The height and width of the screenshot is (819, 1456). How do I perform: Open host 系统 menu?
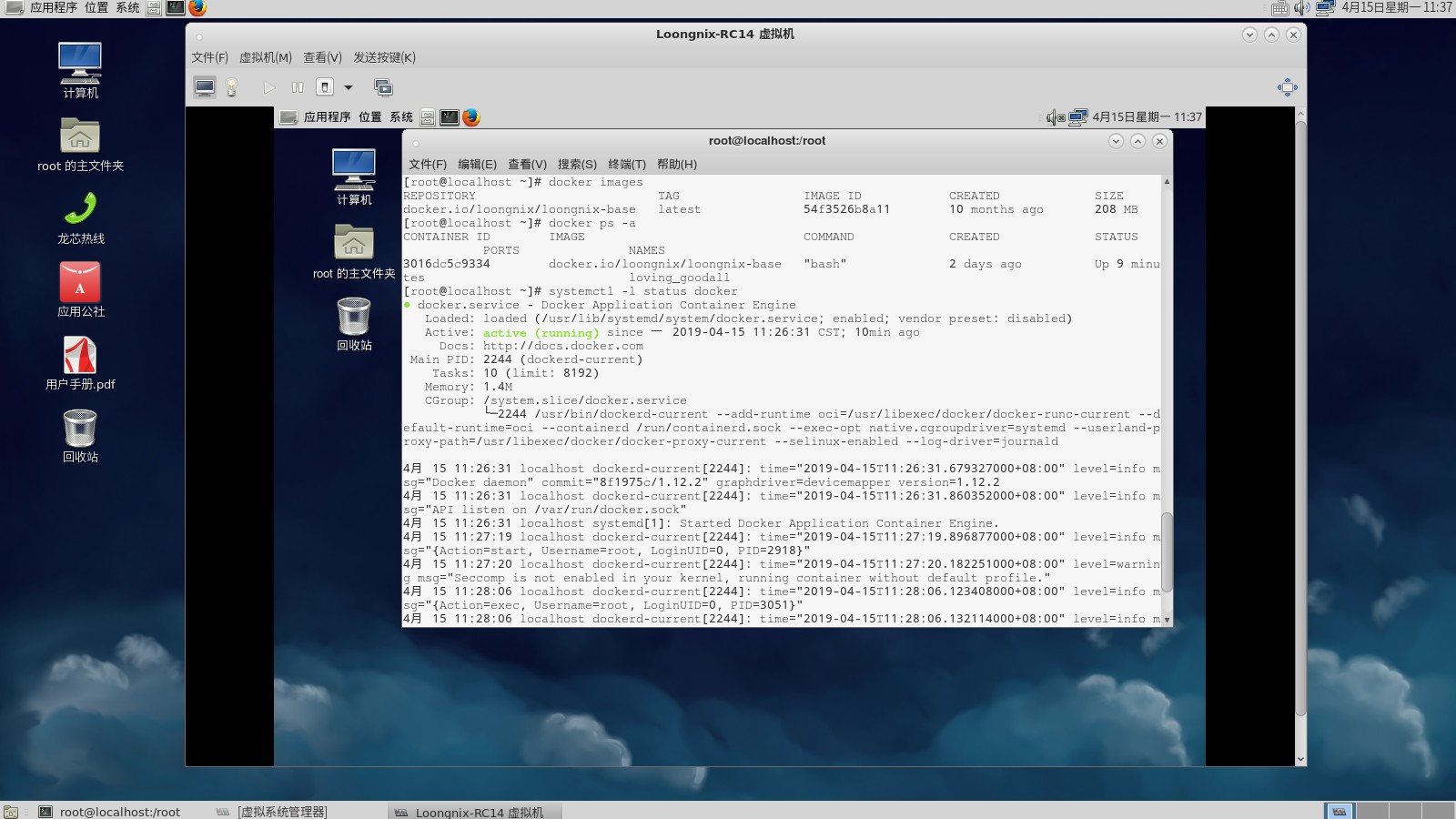click(x=127, y=7)
